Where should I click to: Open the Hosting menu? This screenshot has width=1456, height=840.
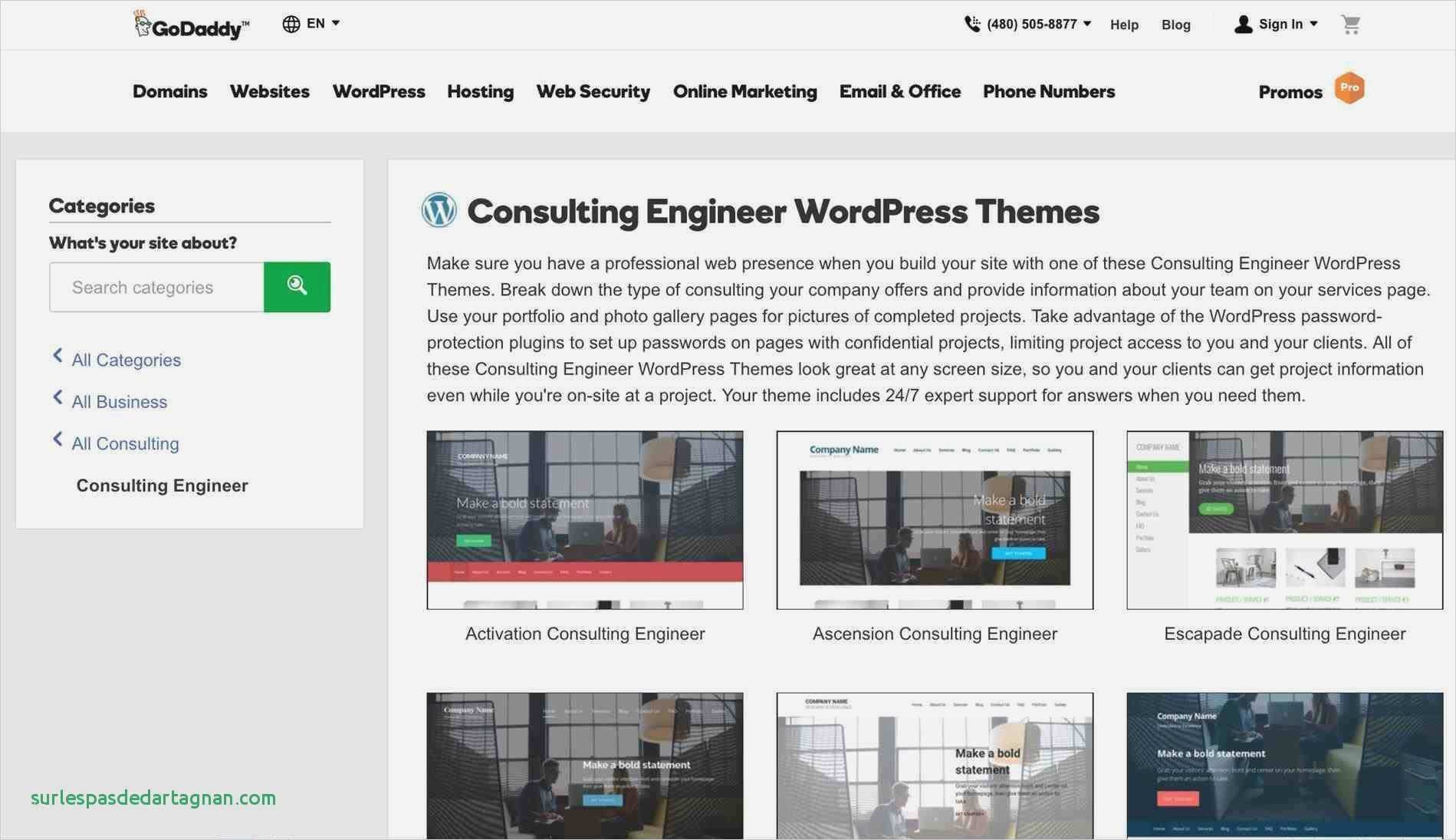481,91
